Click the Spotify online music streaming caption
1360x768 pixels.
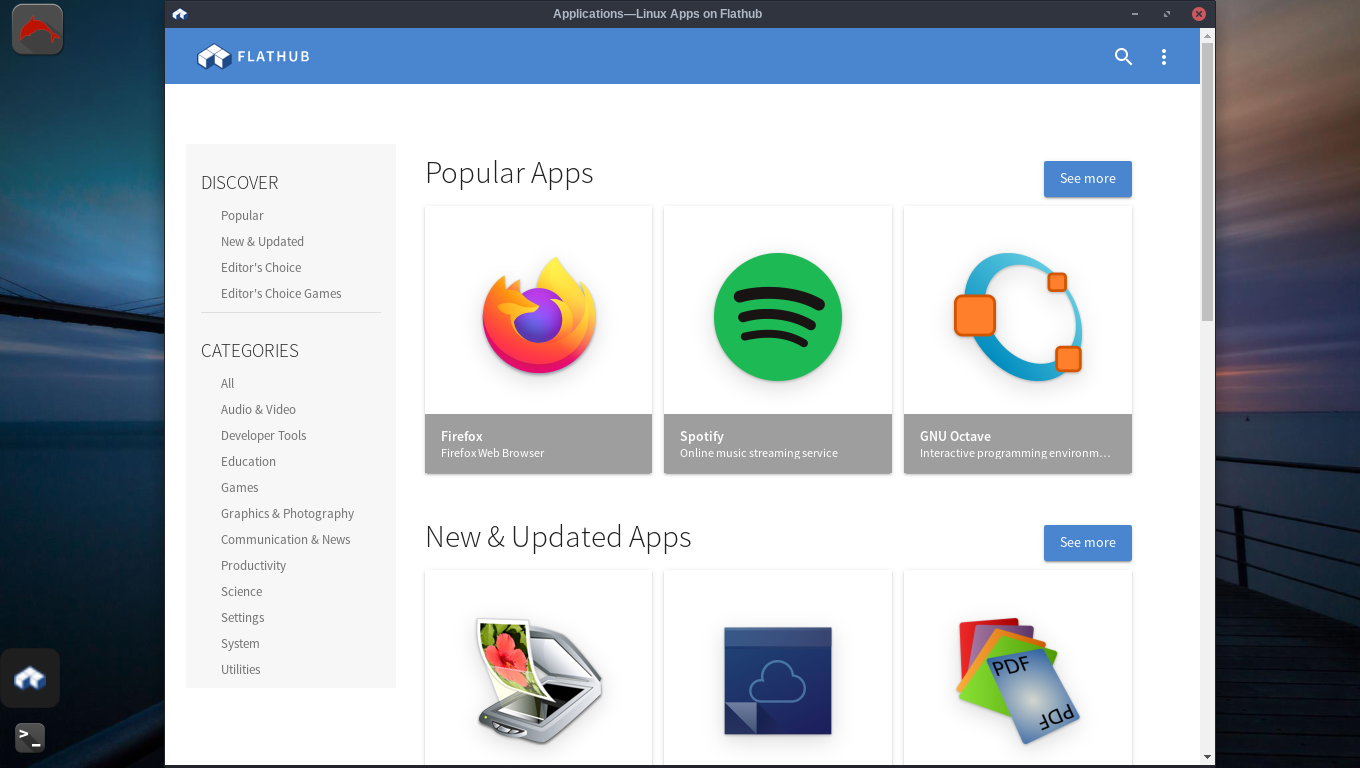[759, 453]
